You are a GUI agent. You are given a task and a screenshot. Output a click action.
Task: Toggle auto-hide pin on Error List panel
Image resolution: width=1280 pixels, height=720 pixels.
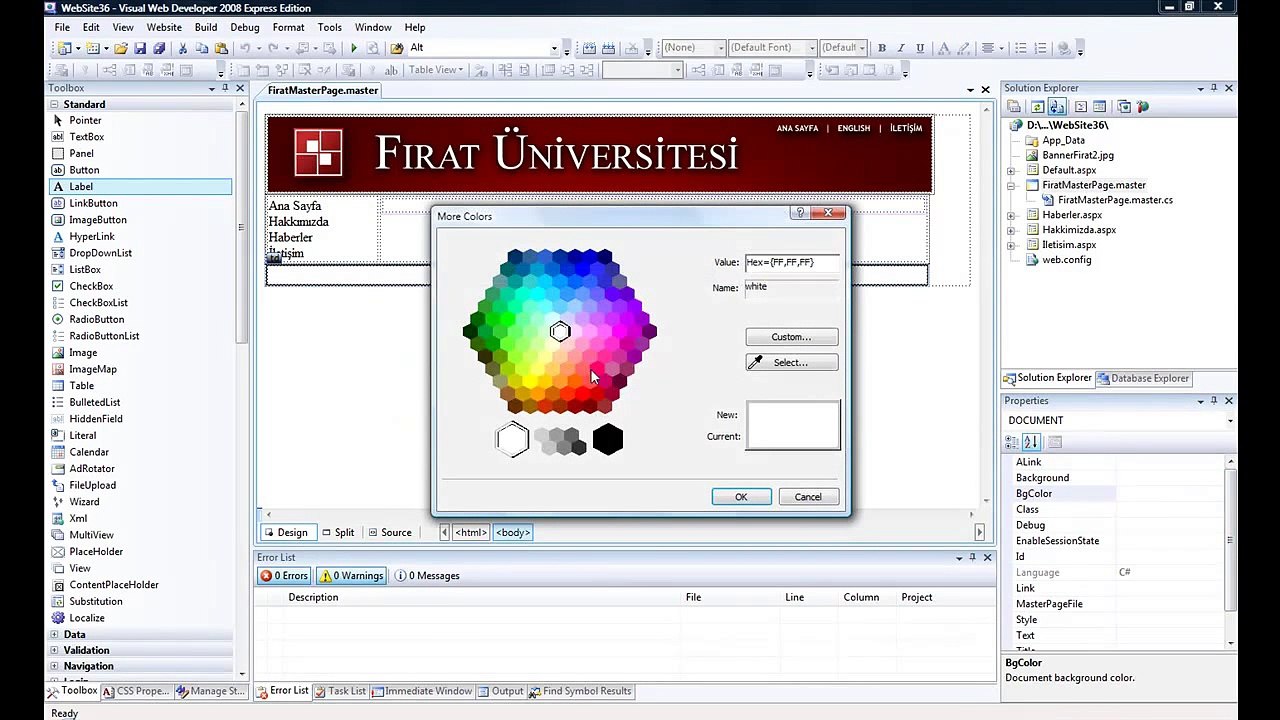973,557
